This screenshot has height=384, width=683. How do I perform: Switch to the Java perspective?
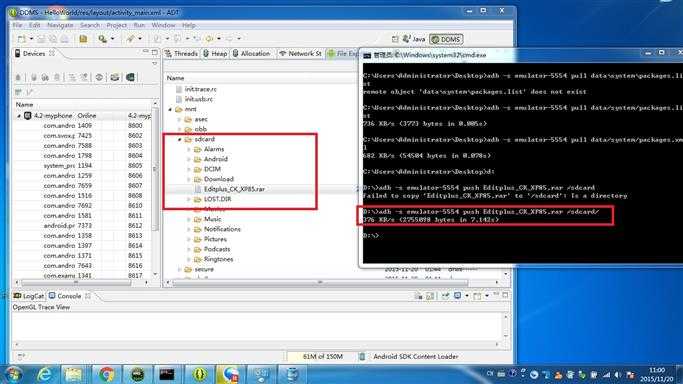[x=414, y=39]
